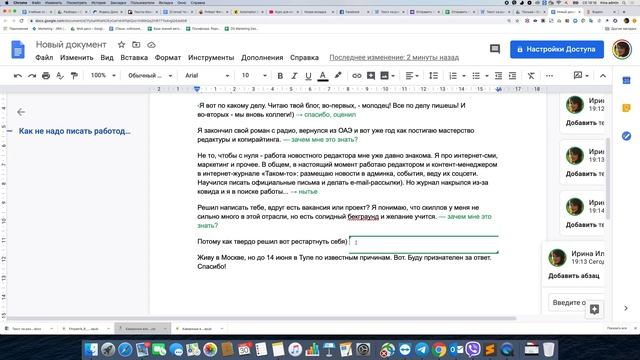The image size is (640, 360).
Task: Open the font size 10 dropdown
Action: click(x=254, y=76)
